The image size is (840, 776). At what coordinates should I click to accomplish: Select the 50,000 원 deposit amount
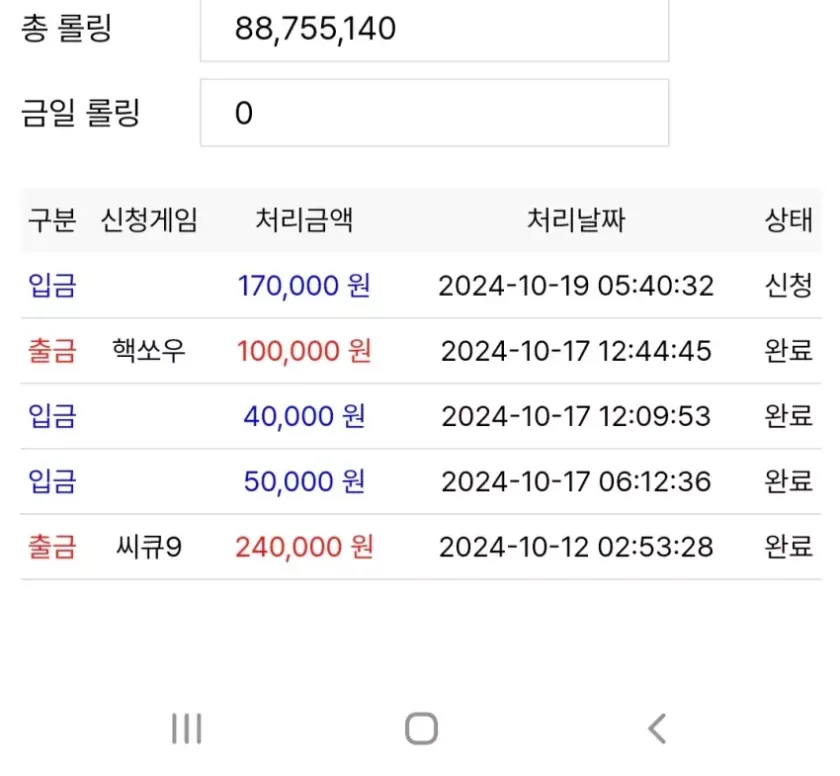coord(304,482)
